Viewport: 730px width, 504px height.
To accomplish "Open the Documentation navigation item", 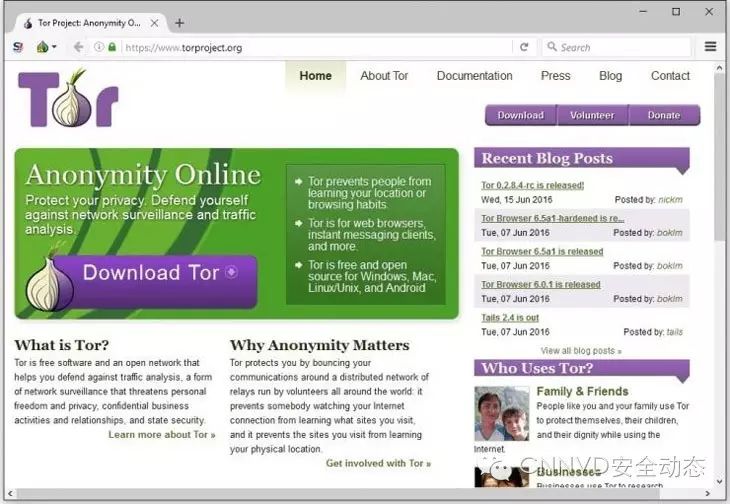I will 474,76.
